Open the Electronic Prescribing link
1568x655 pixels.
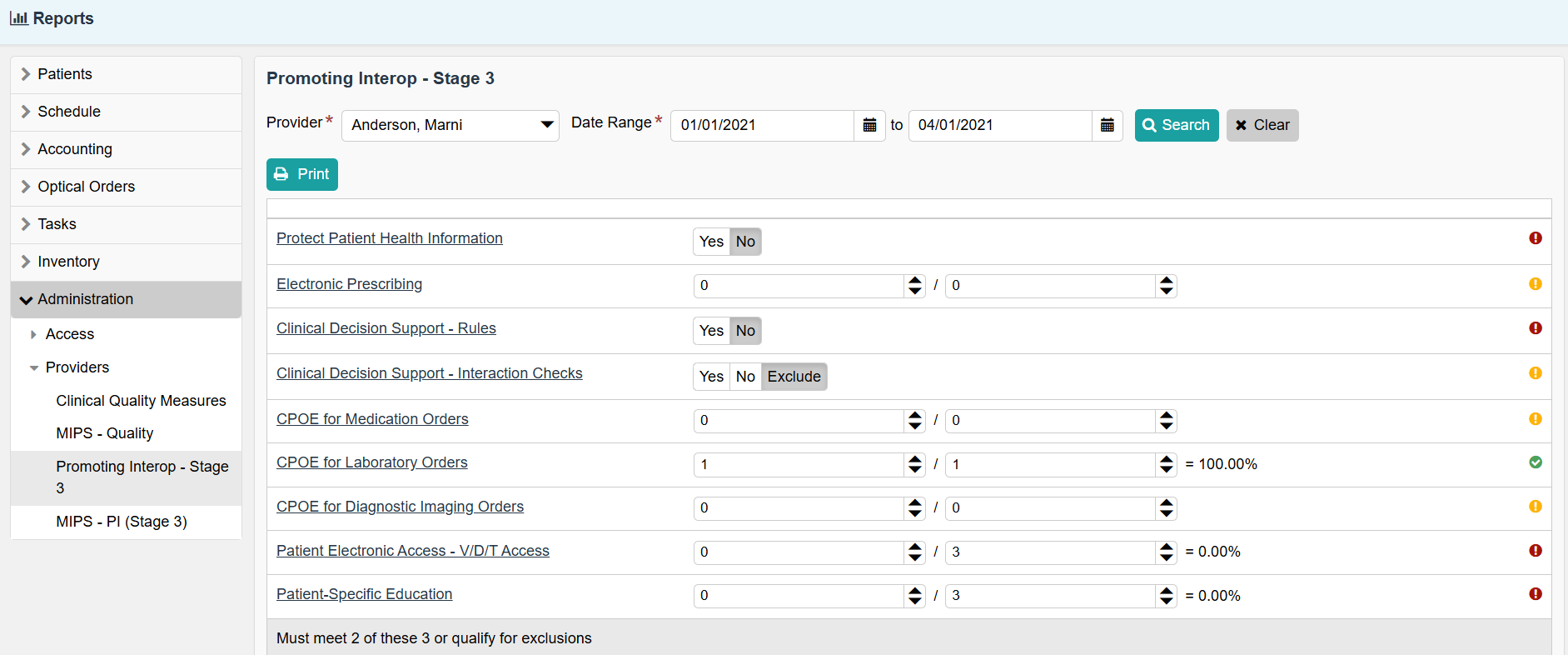tap(349, 284)
